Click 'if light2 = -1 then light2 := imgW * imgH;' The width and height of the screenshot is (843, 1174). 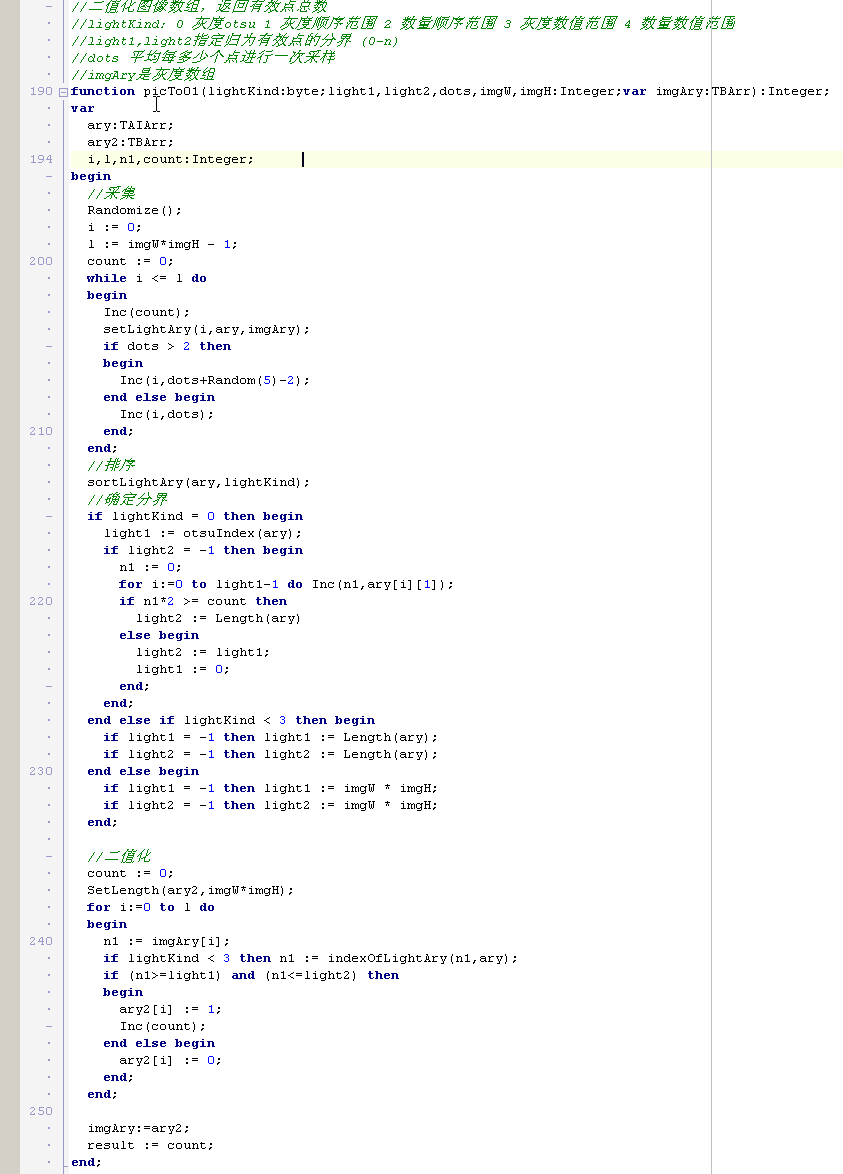coord(271,806)
